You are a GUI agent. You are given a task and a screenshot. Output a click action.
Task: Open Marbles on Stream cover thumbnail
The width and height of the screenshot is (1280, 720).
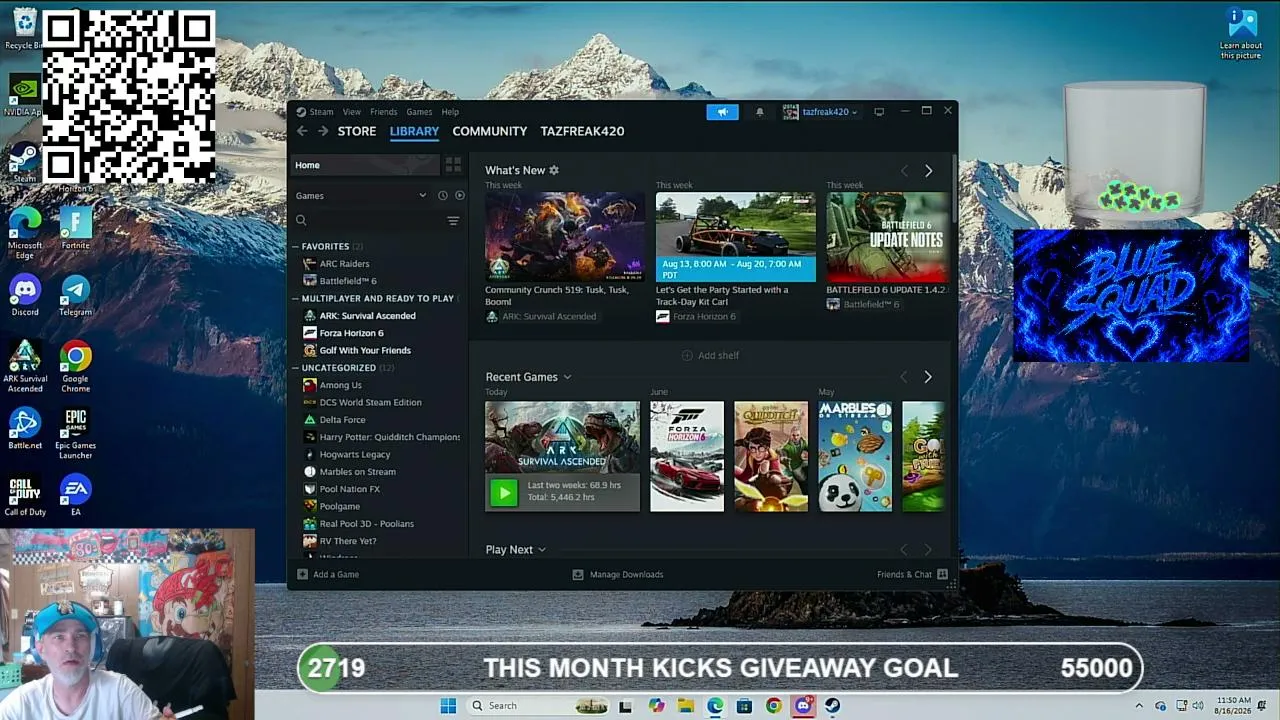[855, 457]
